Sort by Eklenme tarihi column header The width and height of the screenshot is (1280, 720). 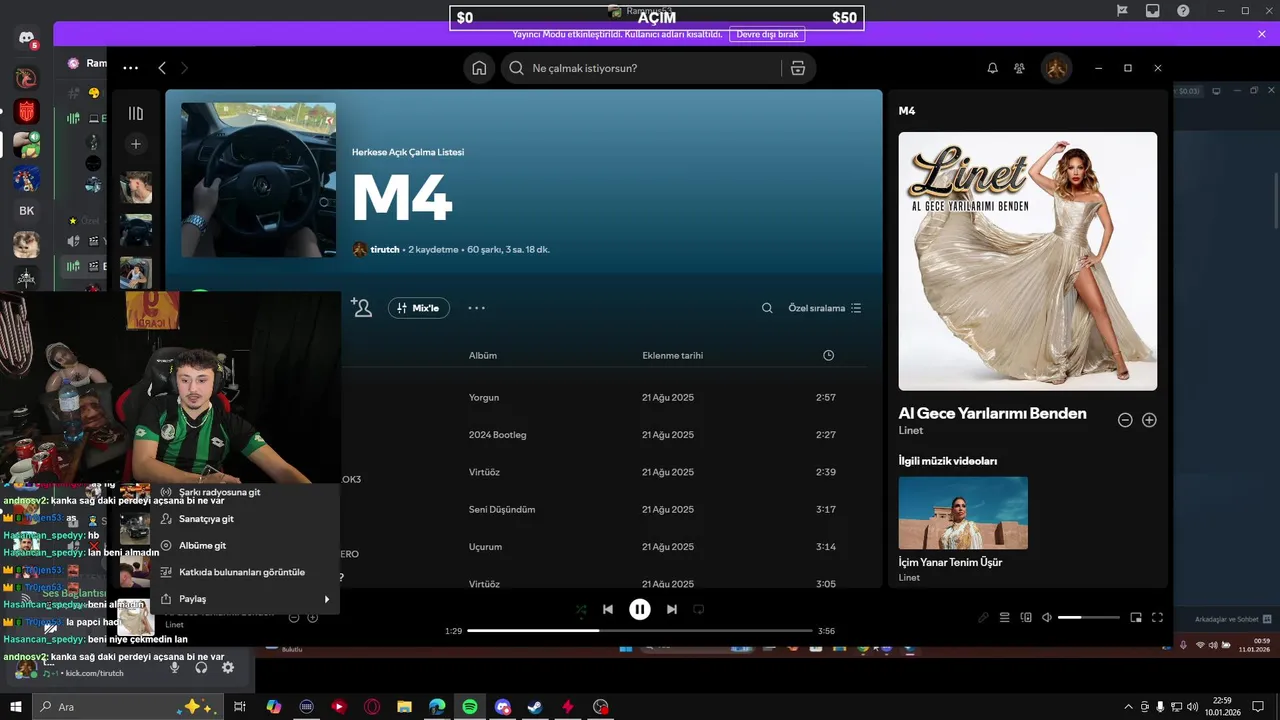pyautogui.click(x=672, y=355)
